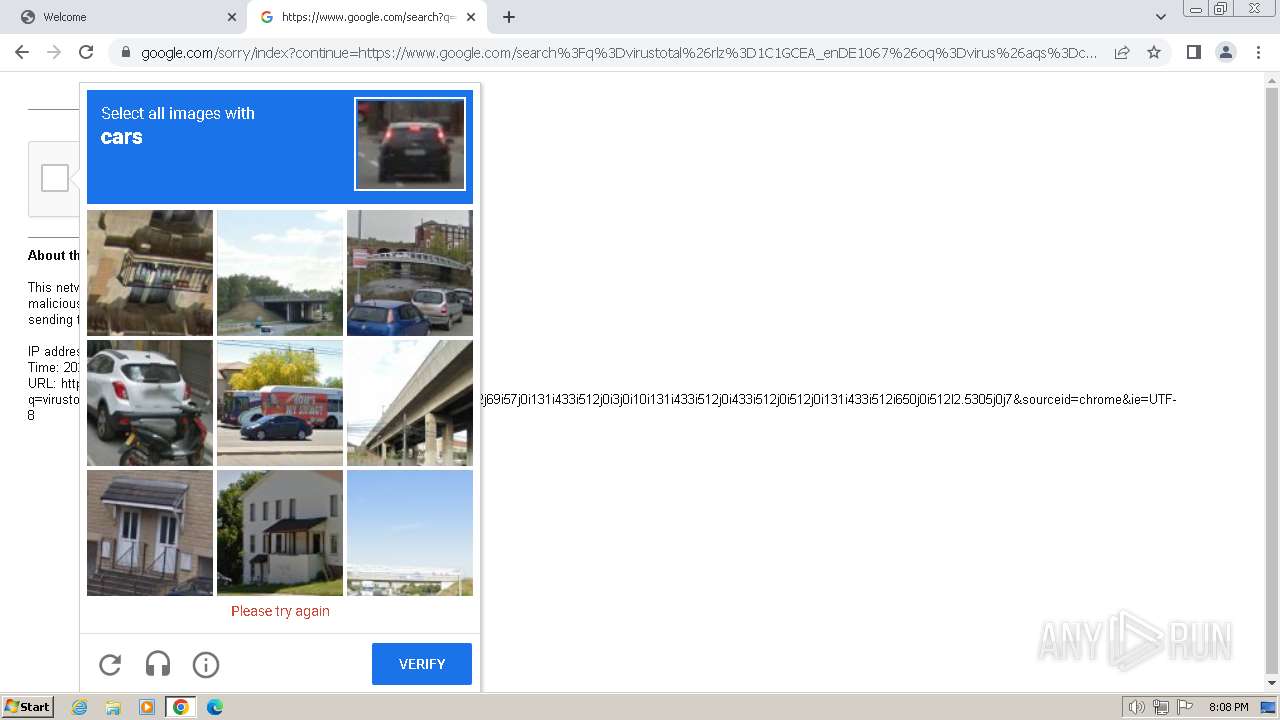Launch Internet Explorer from taskbar
Viewport: 1280px width, 720px height.
[80, 707]
